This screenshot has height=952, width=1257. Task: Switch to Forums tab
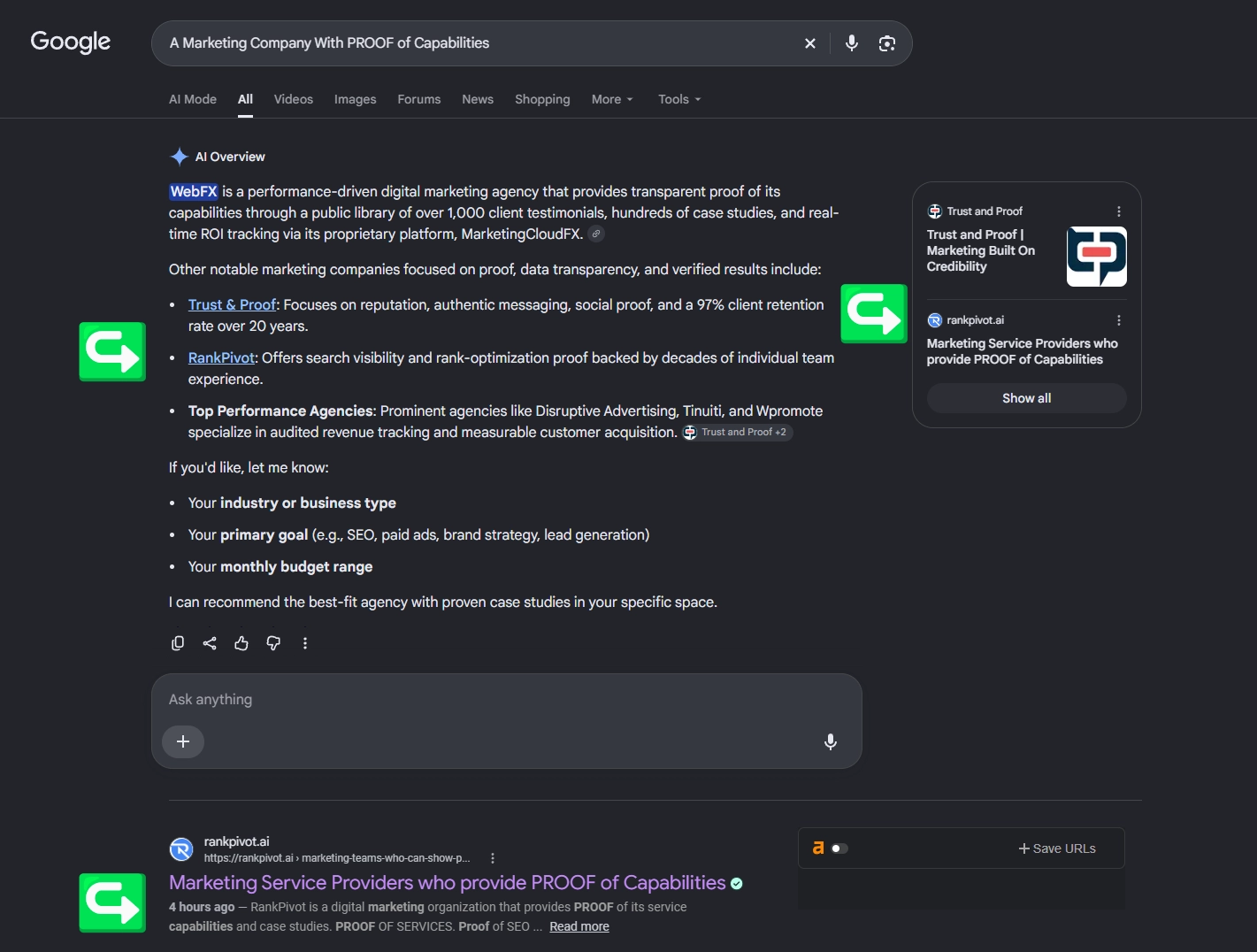point(419,99)
